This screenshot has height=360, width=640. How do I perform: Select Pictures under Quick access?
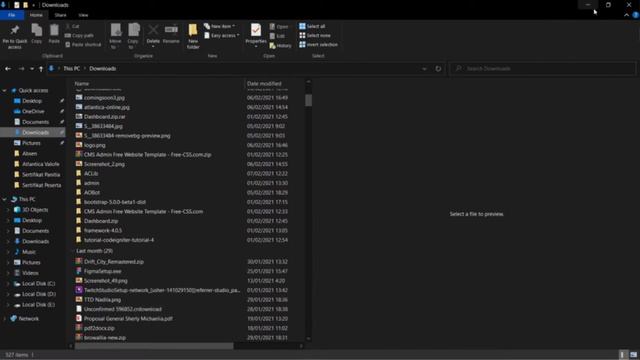31,143
